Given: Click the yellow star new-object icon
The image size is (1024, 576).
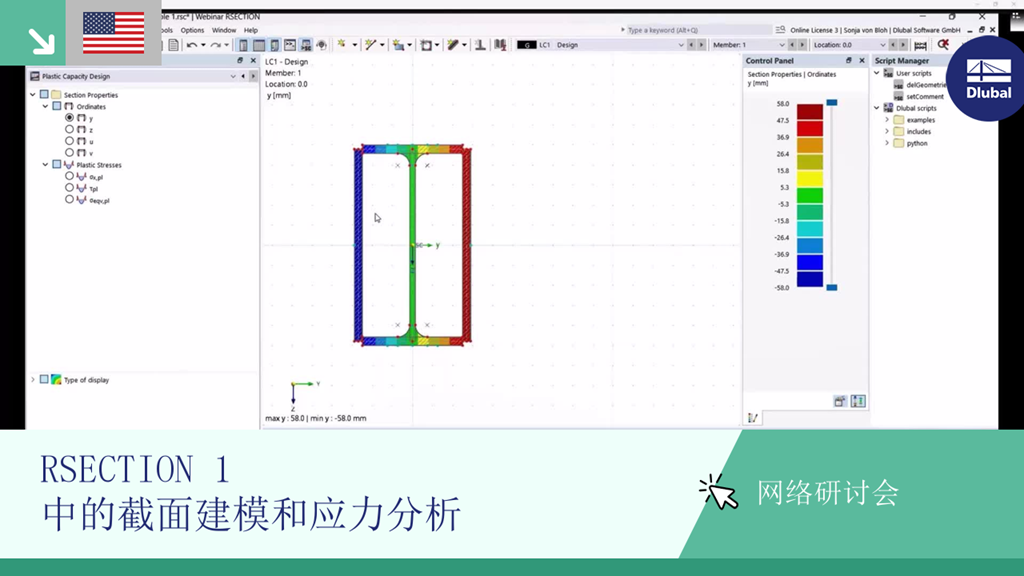Looking at the screenshot, I should [x=342, y=44].
